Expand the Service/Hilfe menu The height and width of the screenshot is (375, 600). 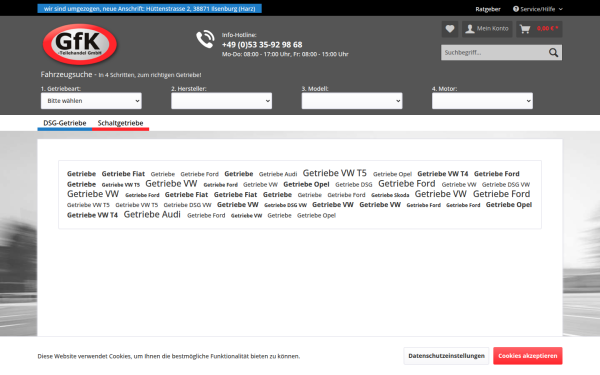tap(538, 9)
